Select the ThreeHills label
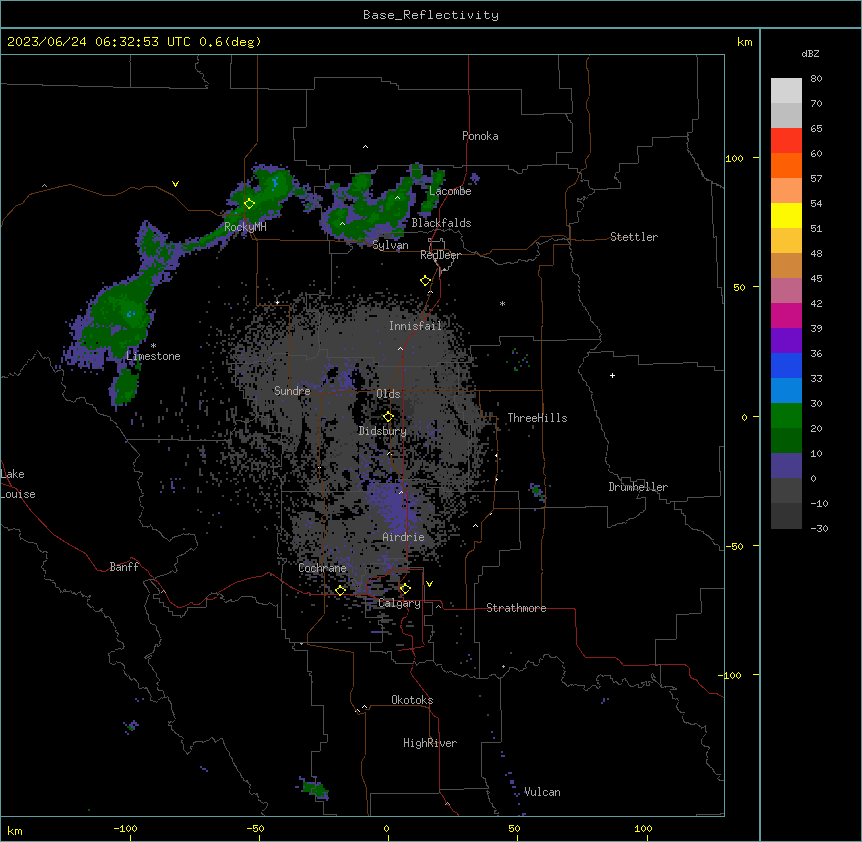Image resolution: width=862 pixels, height=842 pixels. coord(537,418)
